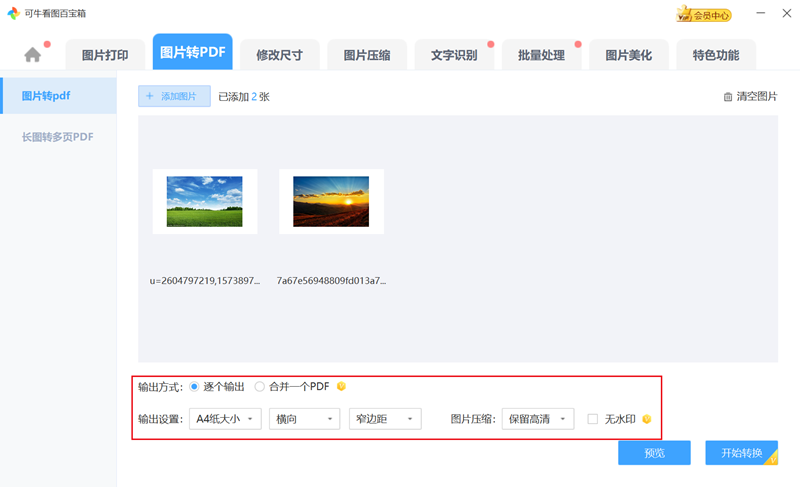Switch to the 图片打印 tab
The height and width of the screenshot is (487, 800).
tap(105, 55)
